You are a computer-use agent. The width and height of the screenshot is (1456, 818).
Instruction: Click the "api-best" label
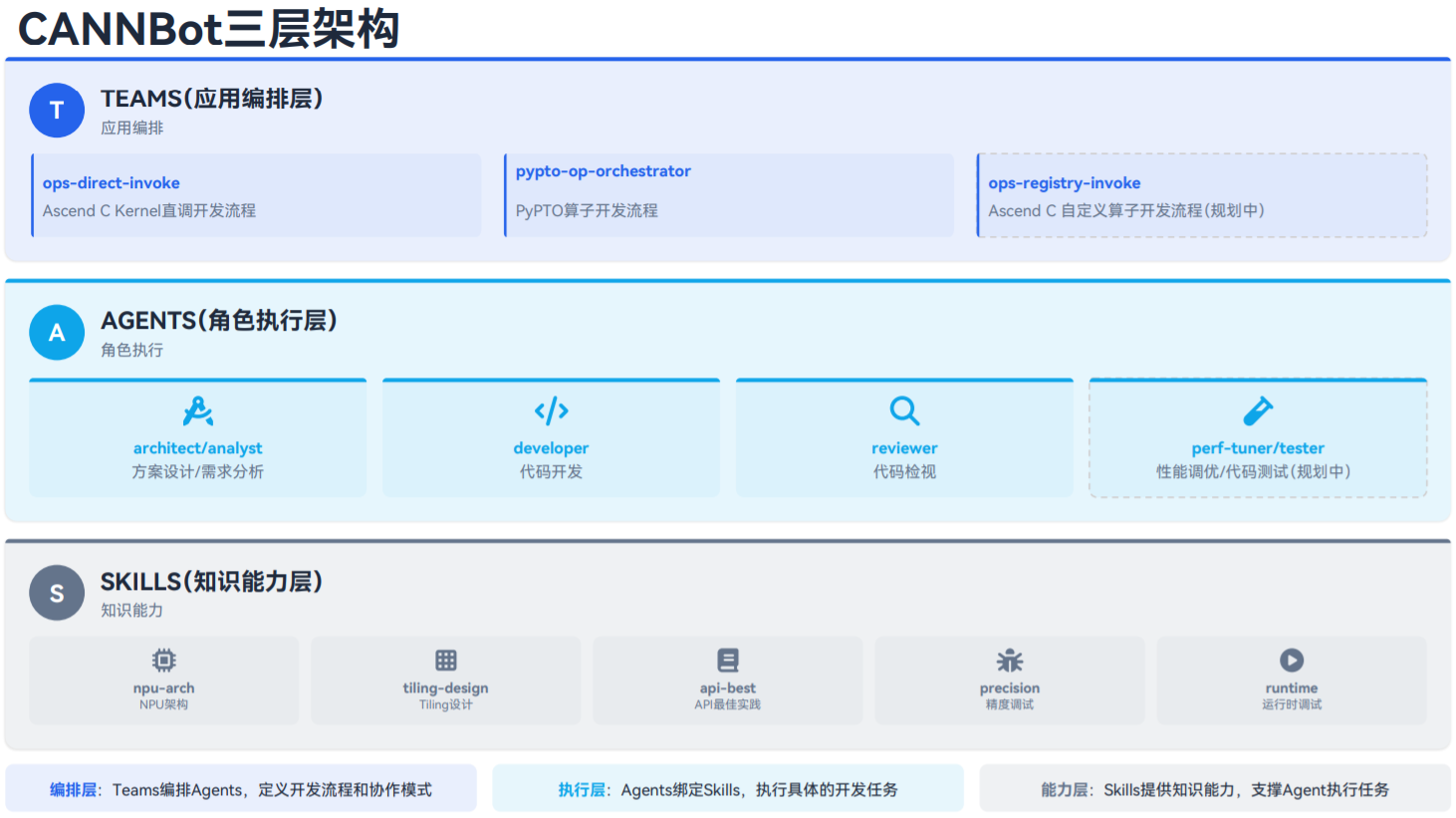coord(728,688)
